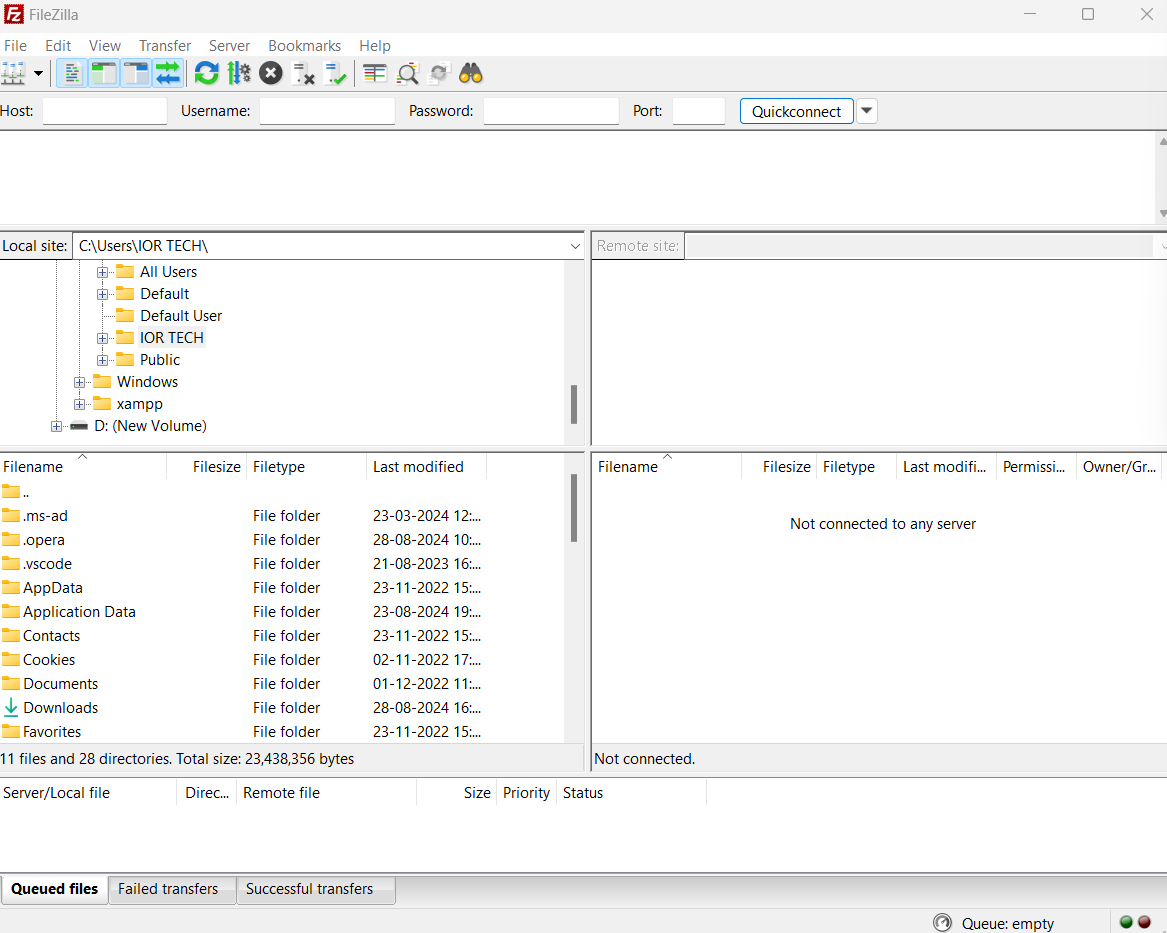The image size is (1167, 933).
Task: Sort local files by Last modified
Action: pos(426,466)
